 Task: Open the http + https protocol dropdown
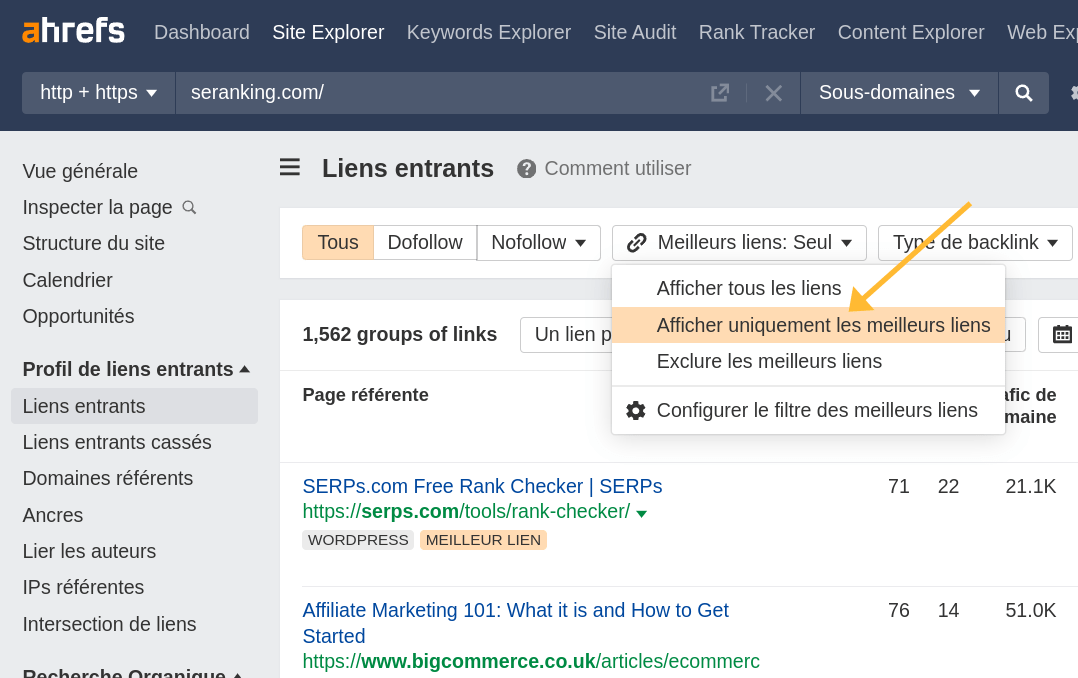(x=98, y=93)
